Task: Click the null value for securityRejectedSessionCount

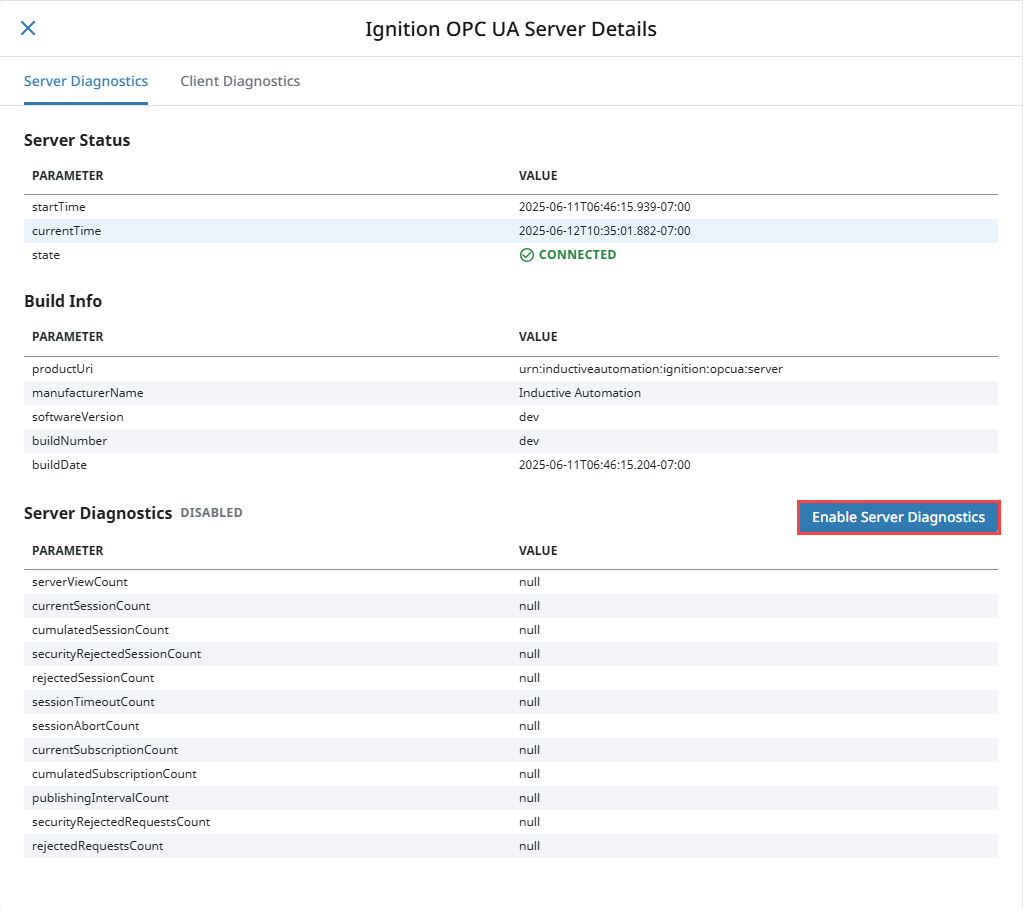Action: [x=529, y=654]
